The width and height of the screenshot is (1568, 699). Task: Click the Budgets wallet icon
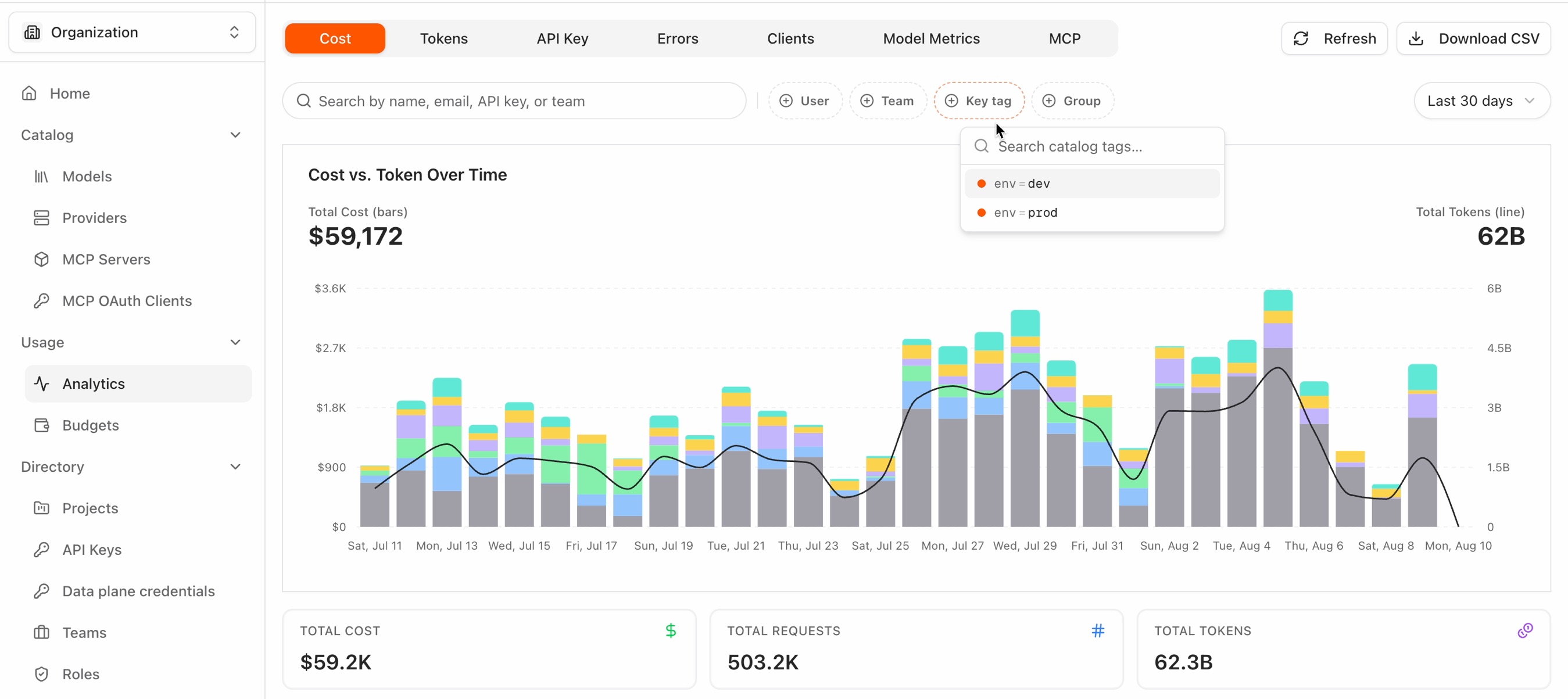(41, 425)
